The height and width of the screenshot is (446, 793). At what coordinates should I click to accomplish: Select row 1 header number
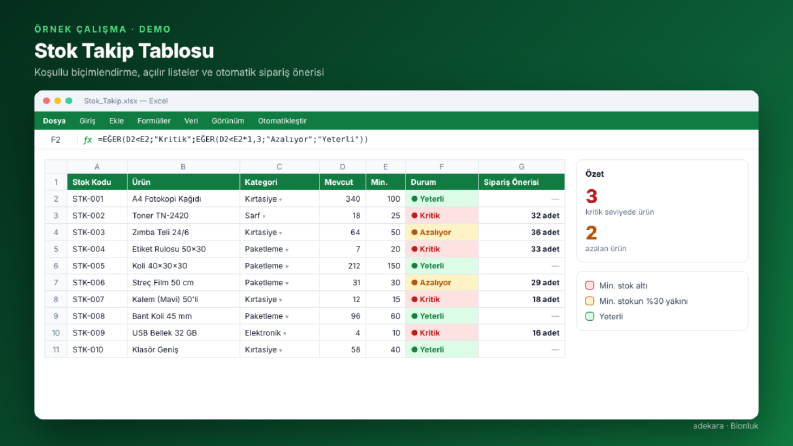tap(56, 182)
